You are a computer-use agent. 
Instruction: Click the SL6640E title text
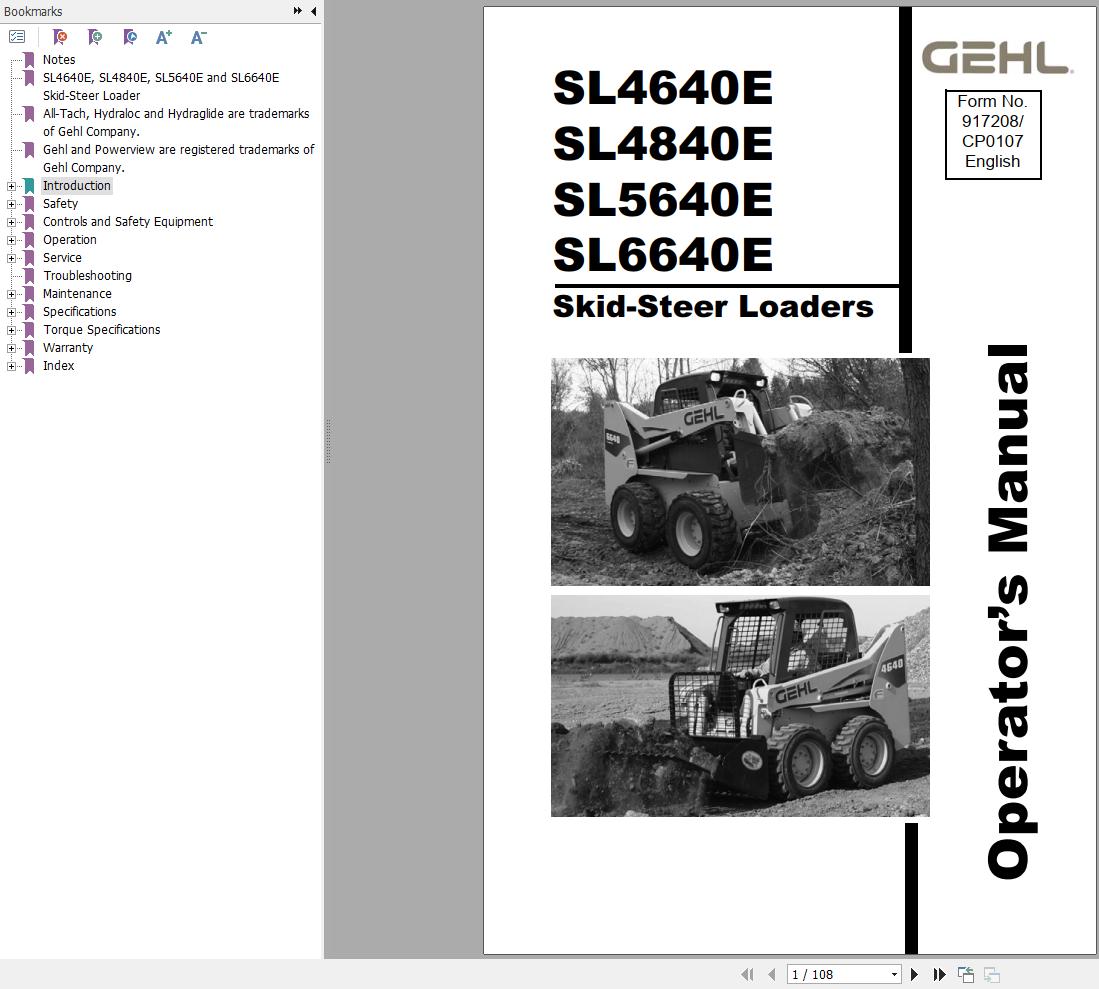click(x=663, y=254)
